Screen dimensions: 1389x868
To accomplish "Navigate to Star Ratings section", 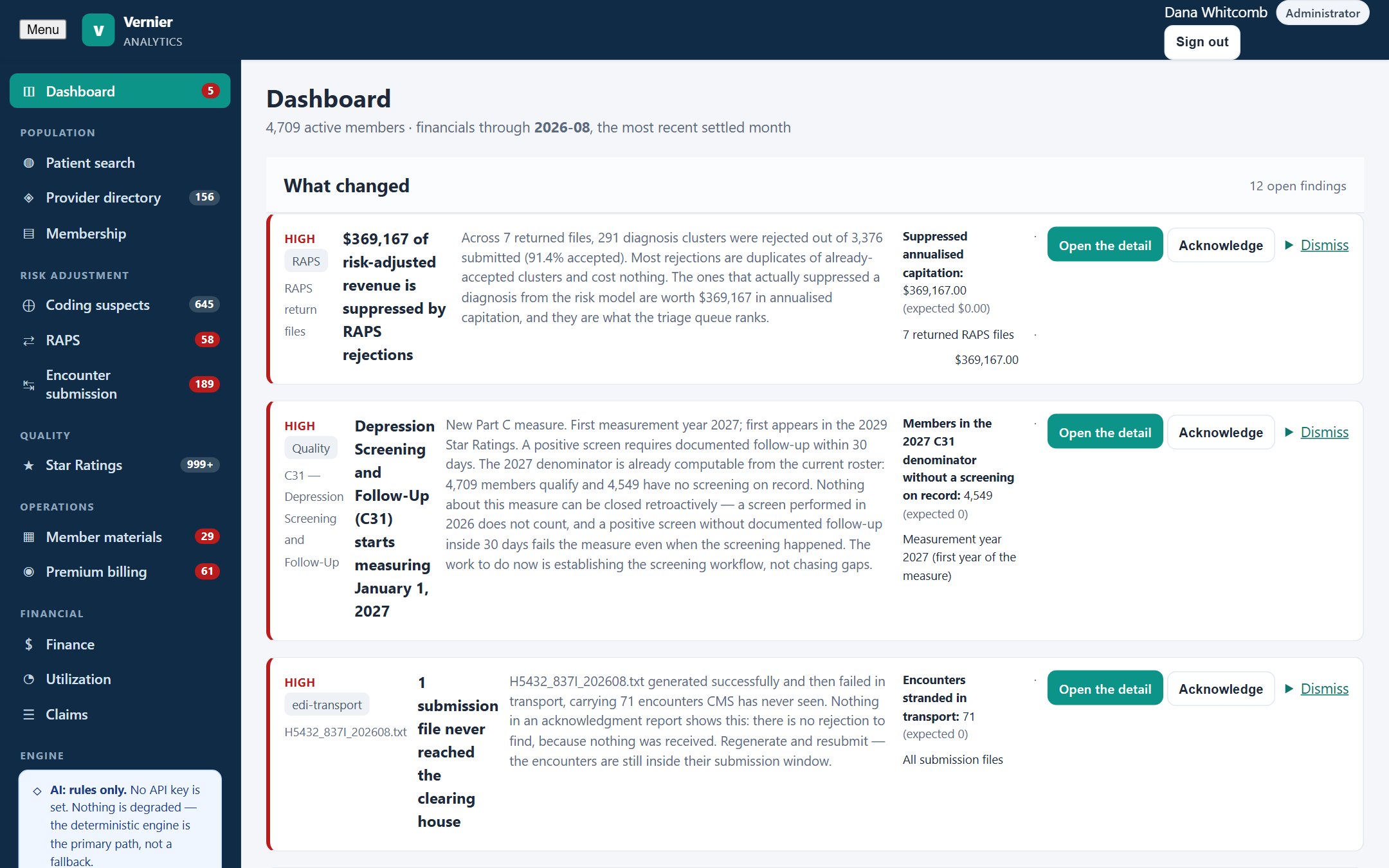I will pos(120,465).
